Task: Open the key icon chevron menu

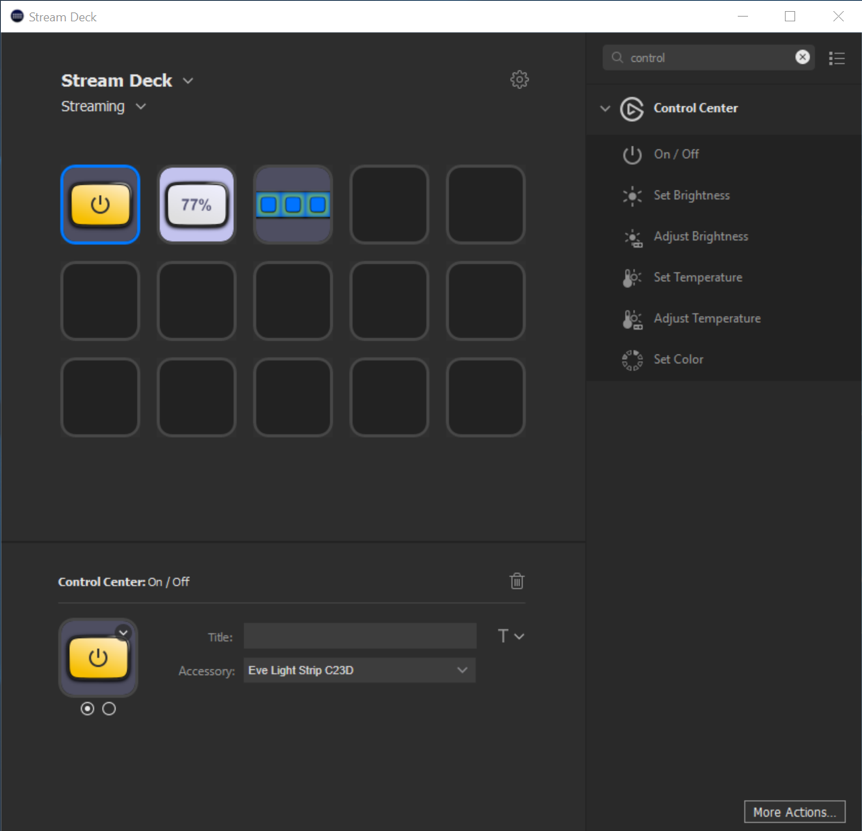Action: click(123, 633)
